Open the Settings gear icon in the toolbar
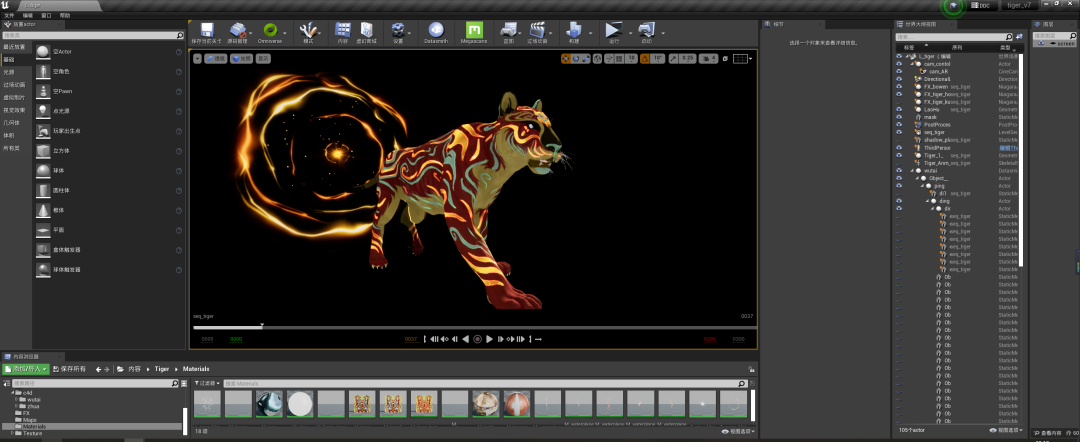This screenshot has width=1080, height=442. [398, 30]
